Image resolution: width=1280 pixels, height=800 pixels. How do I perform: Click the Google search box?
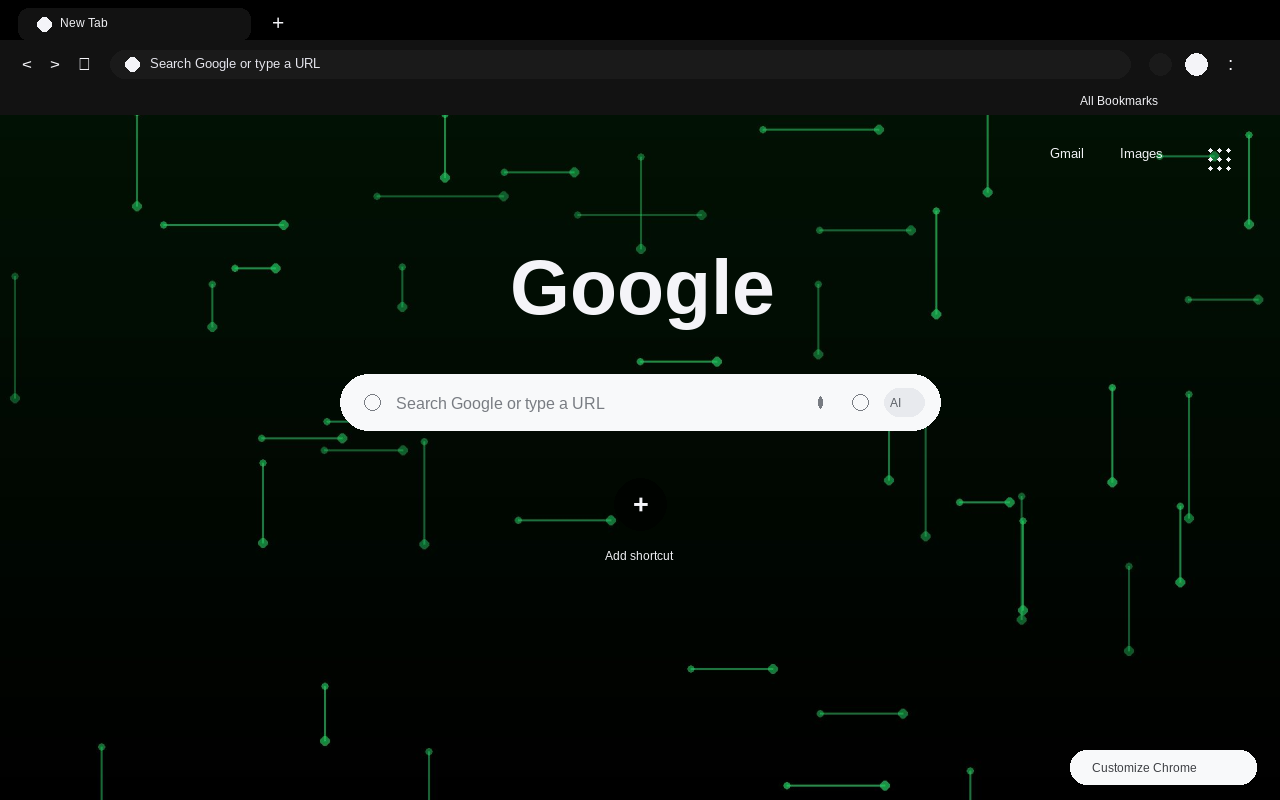tap(640, 403)
